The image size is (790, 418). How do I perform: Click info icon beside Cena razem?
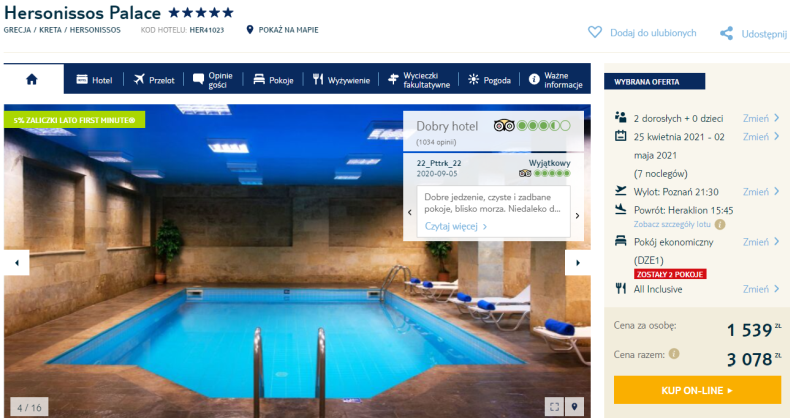point(674,354)
